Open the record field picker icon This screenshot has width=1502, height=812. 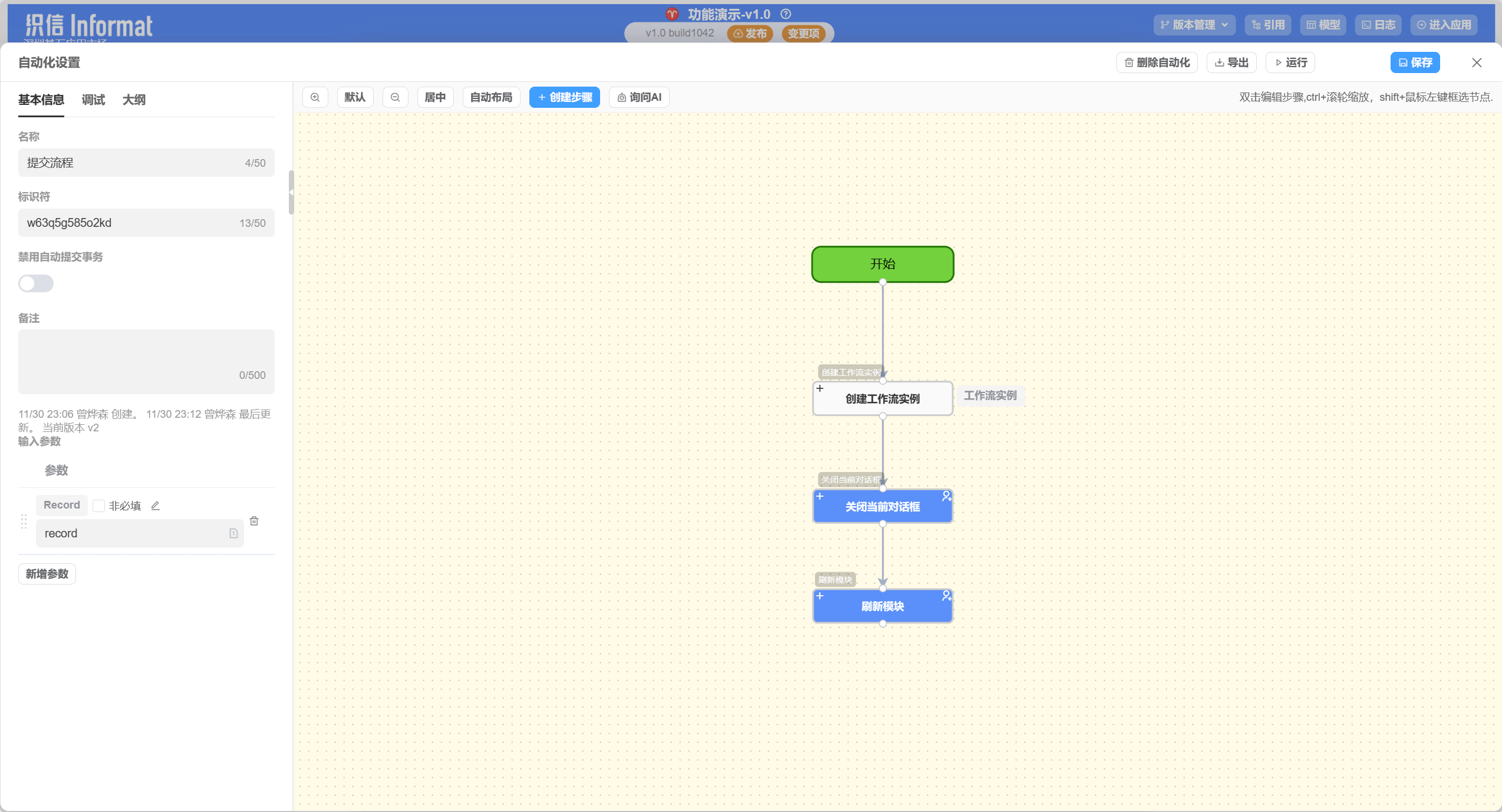click(233, 533)
